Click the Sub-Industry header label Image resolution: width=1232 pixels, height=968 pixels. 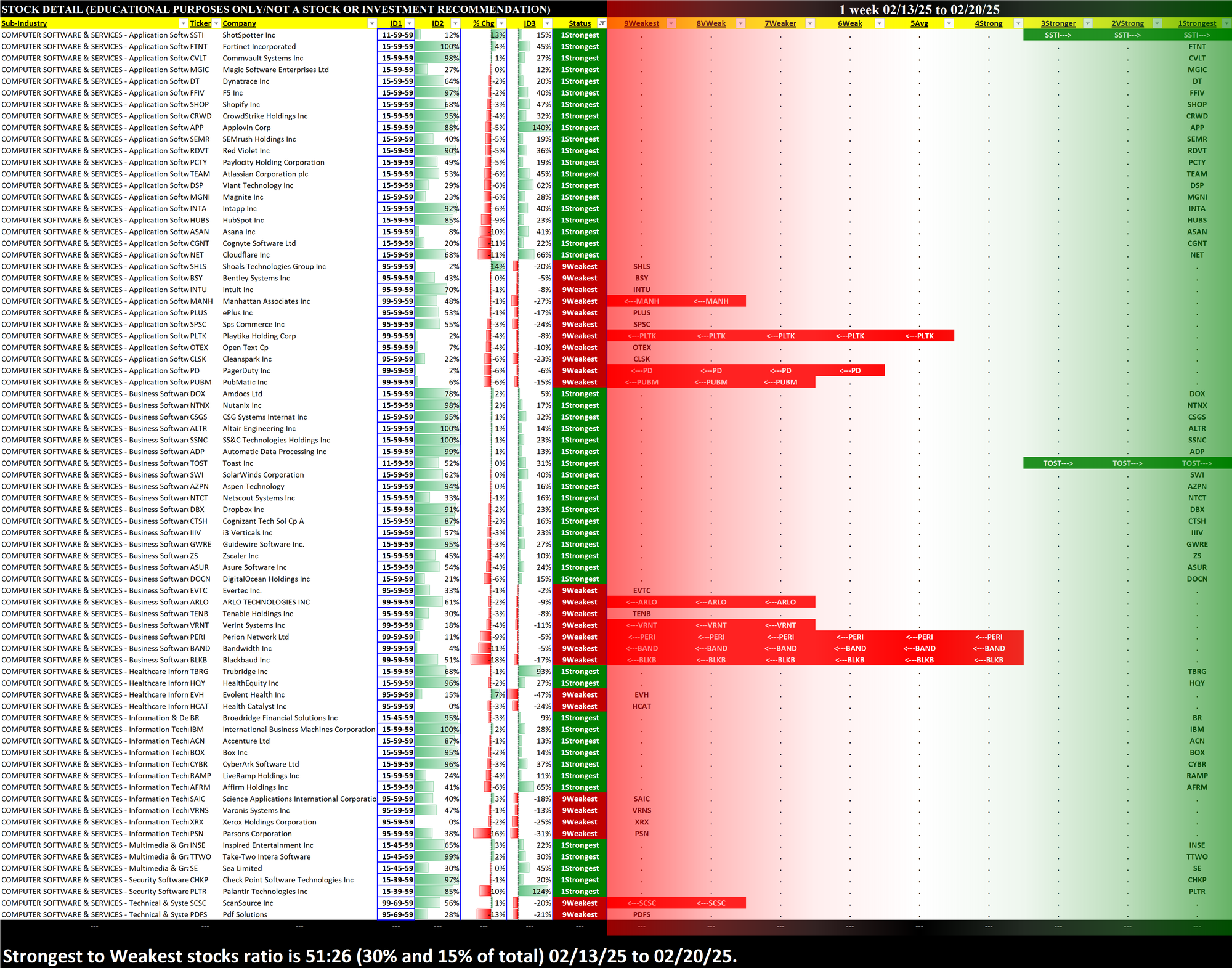tap(25, 23)
